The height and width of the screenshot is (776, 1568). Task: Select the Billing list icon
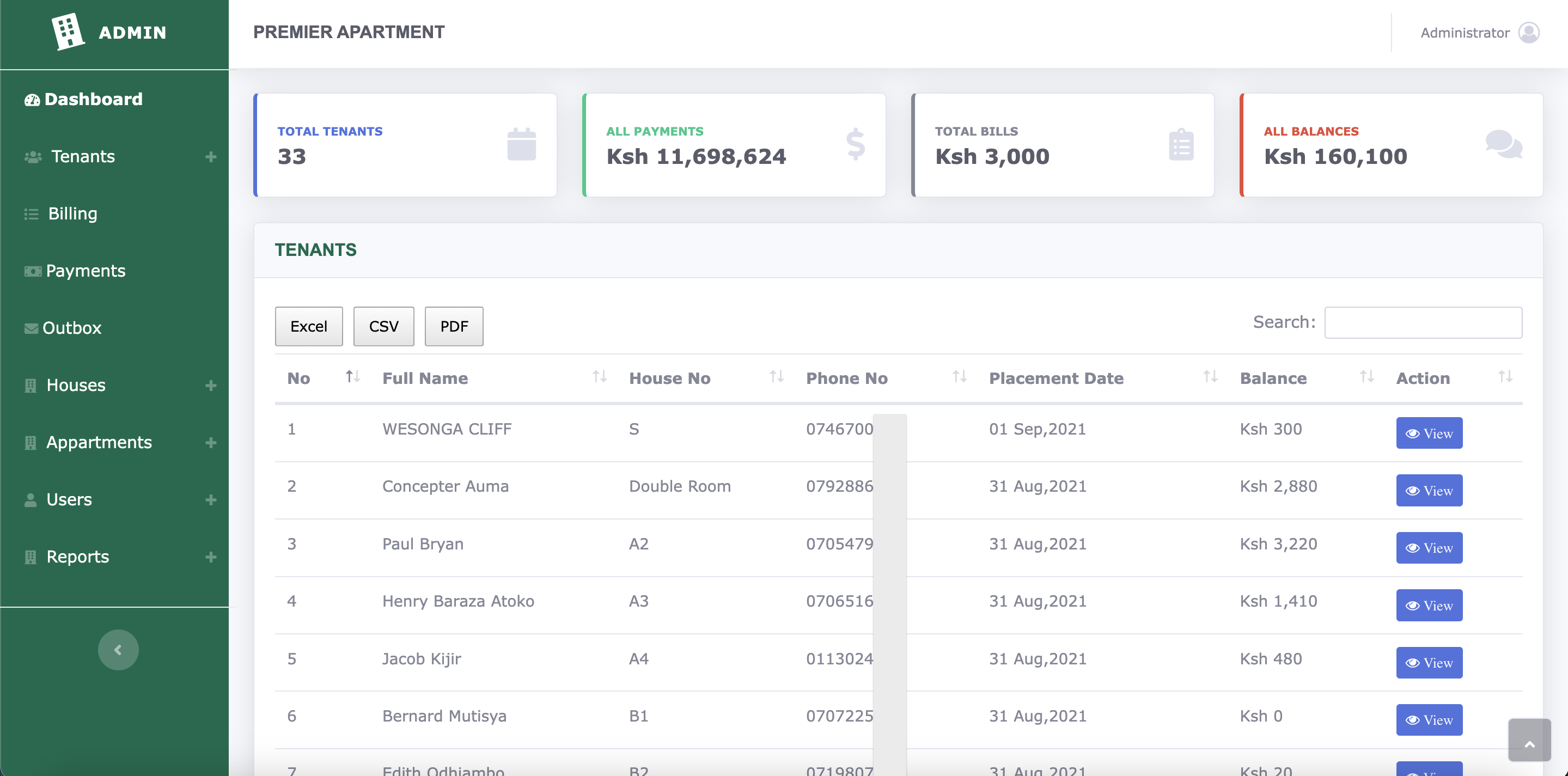31,213
